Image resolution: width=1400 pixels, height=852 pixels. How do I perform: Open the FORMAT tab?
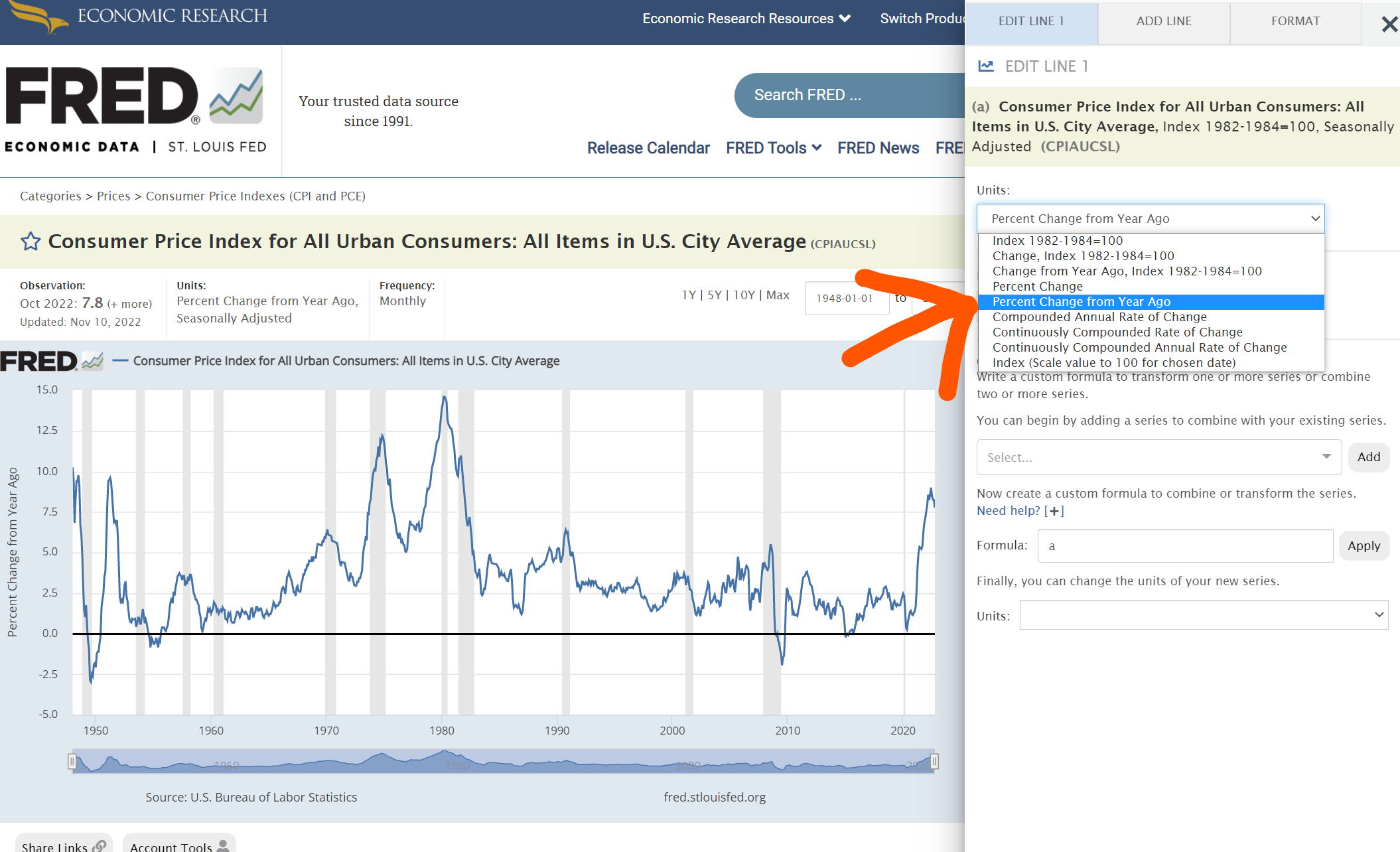tap(1295, 21)
